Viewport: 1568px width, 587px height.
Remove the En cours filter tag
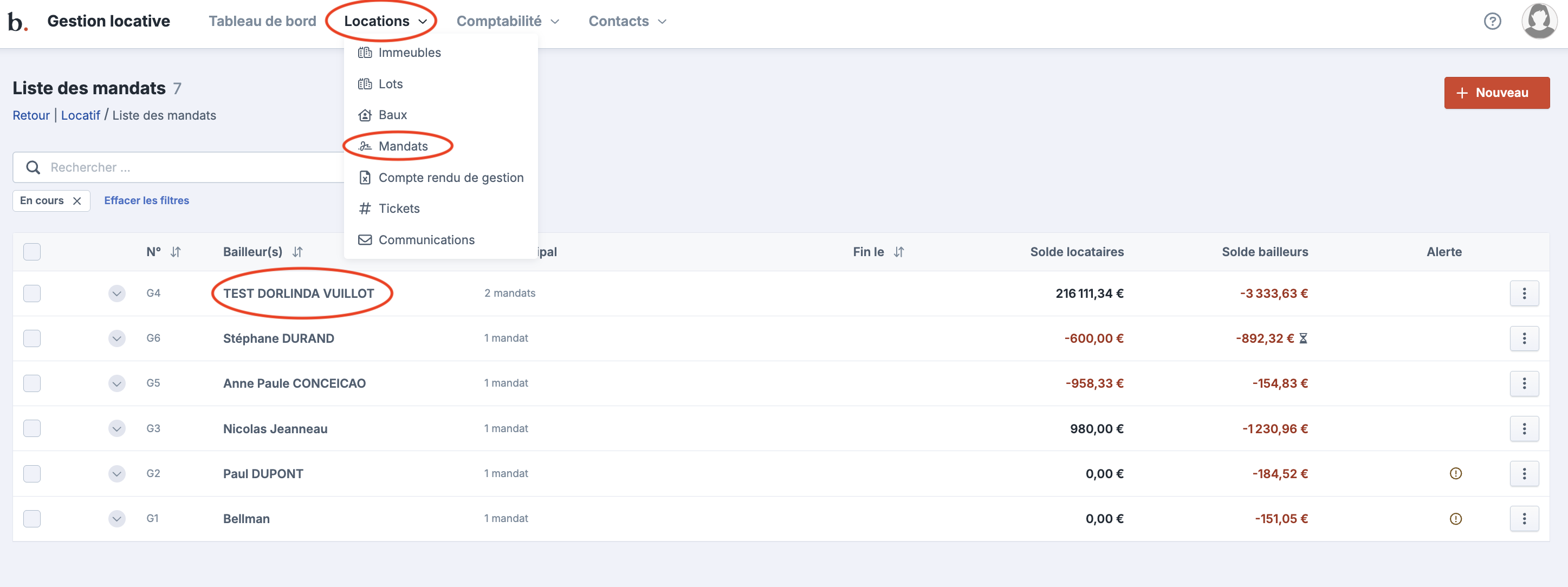77,201
